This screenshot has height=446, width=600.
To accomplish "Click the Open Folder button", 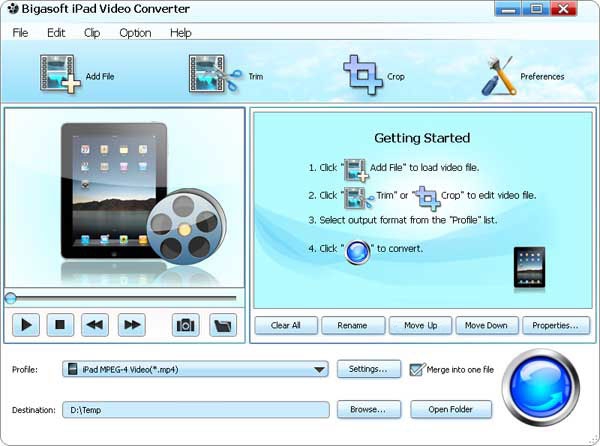I will click(451, 410).
